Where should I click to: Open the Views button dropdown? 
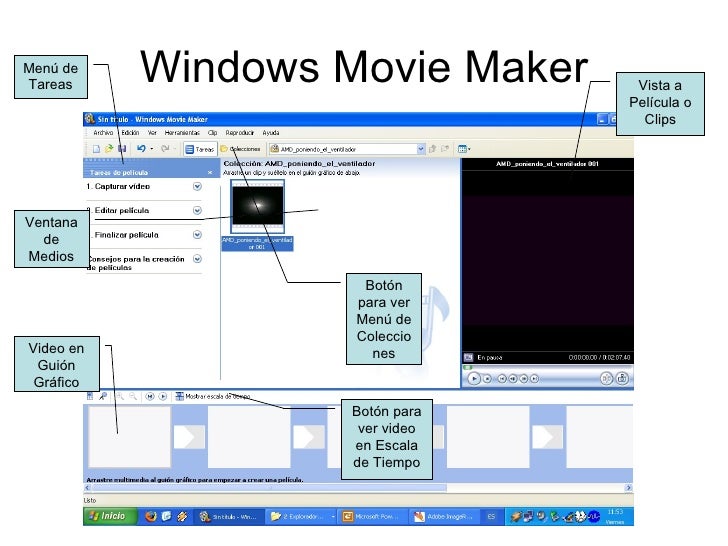pos(464,149)
